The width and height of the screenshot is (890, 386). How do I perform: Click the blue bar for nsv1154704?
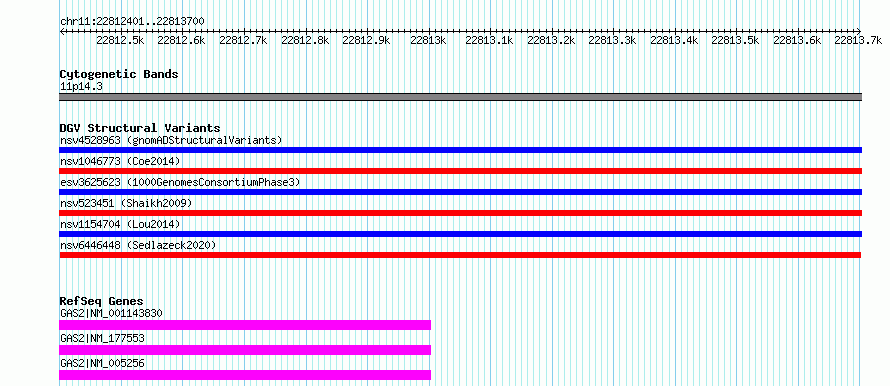click(x=460, y=234)
